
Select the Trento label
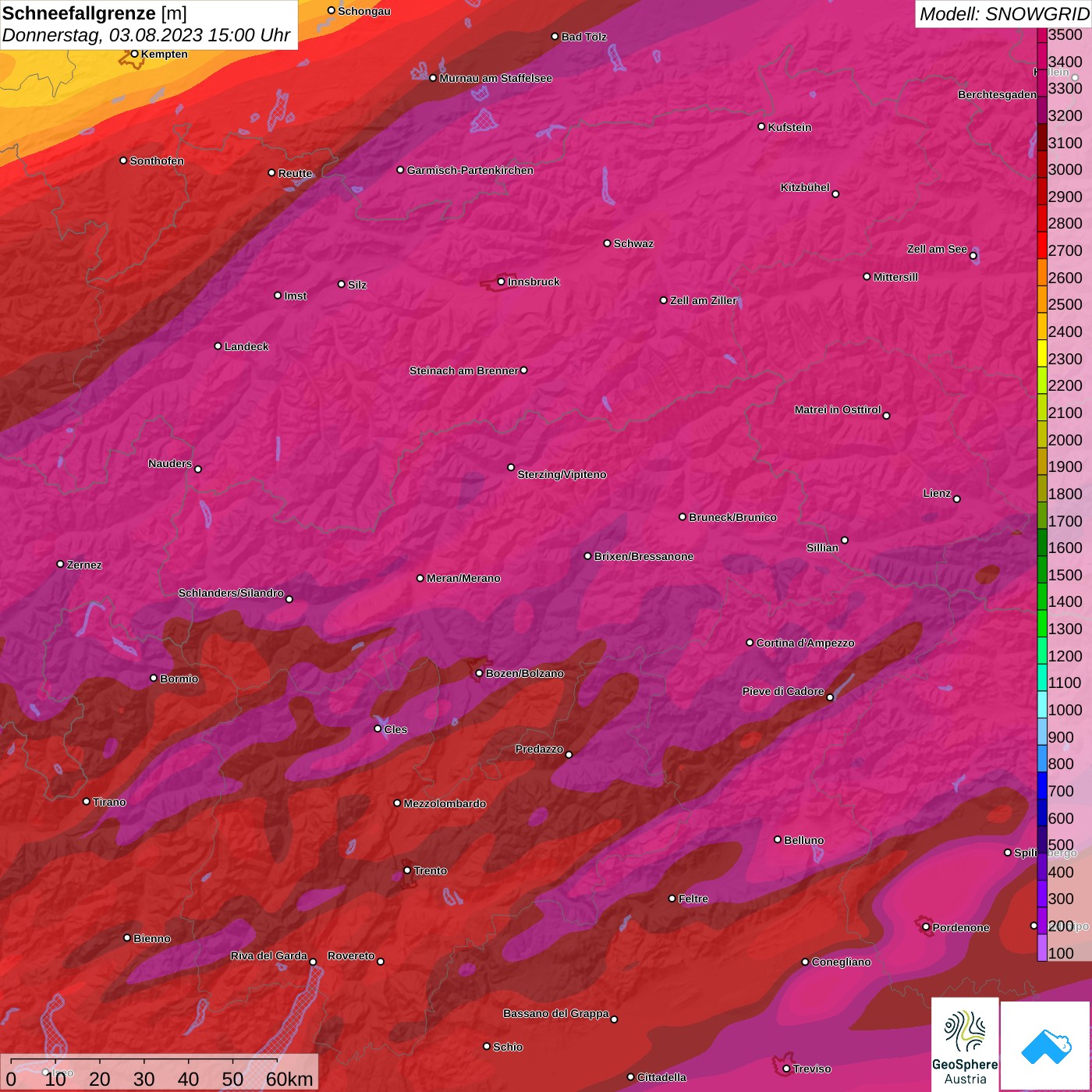click(431, 870)
